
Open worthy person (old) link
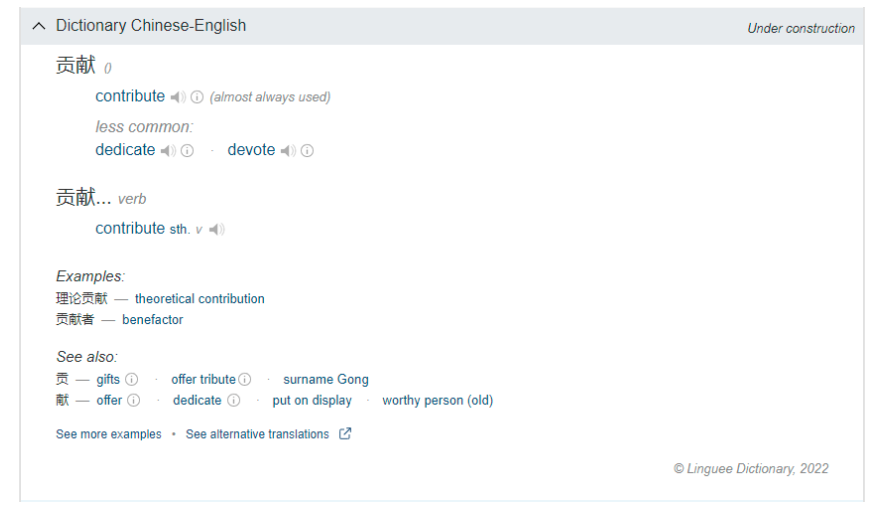click(x=438, y=401)
